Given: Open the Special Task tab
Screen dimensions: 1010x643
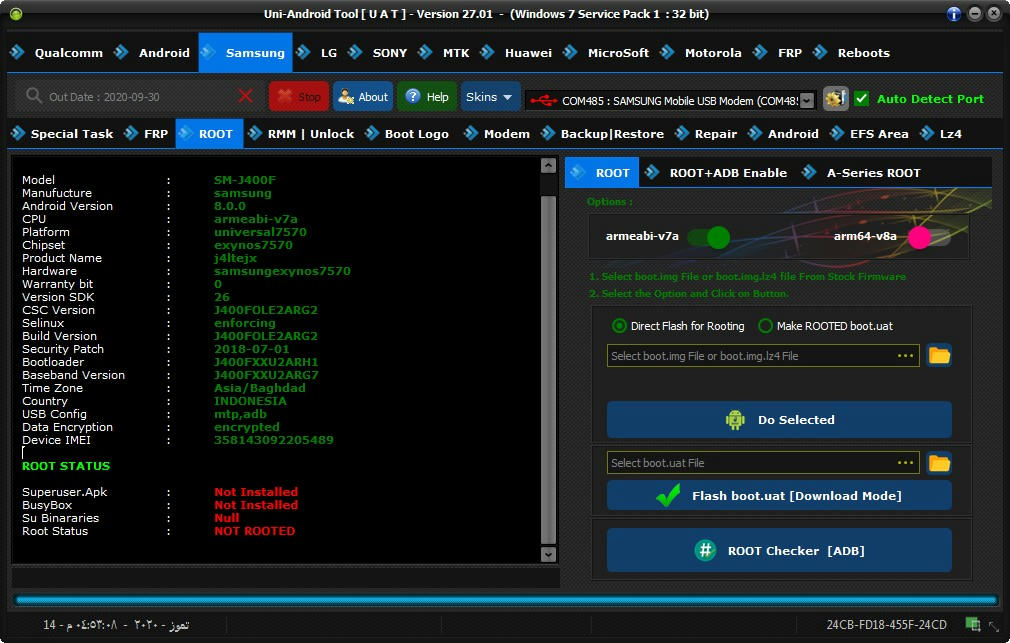Looking at the screenshot, I should [x=62, y=134].
